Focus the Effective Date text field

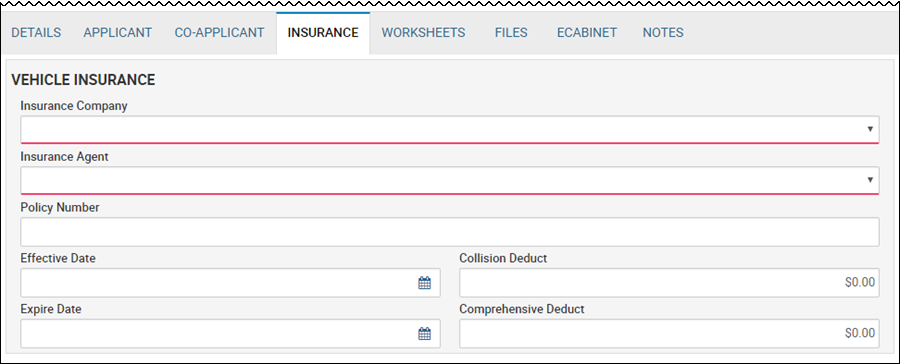coord(230,282)
